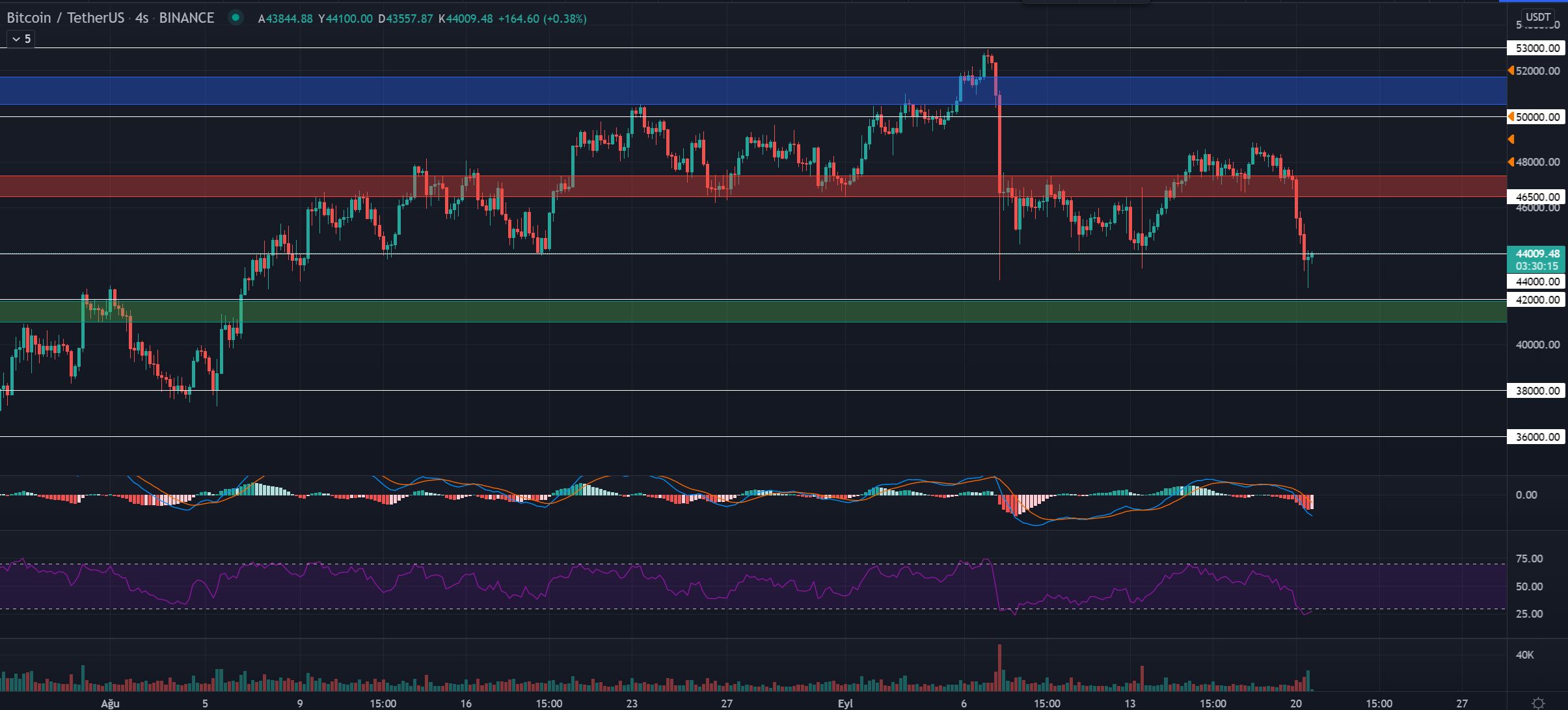Open the USDT currency selector
The image size is (1568, 710).
pyautogui.click(x=1538, y=17)
